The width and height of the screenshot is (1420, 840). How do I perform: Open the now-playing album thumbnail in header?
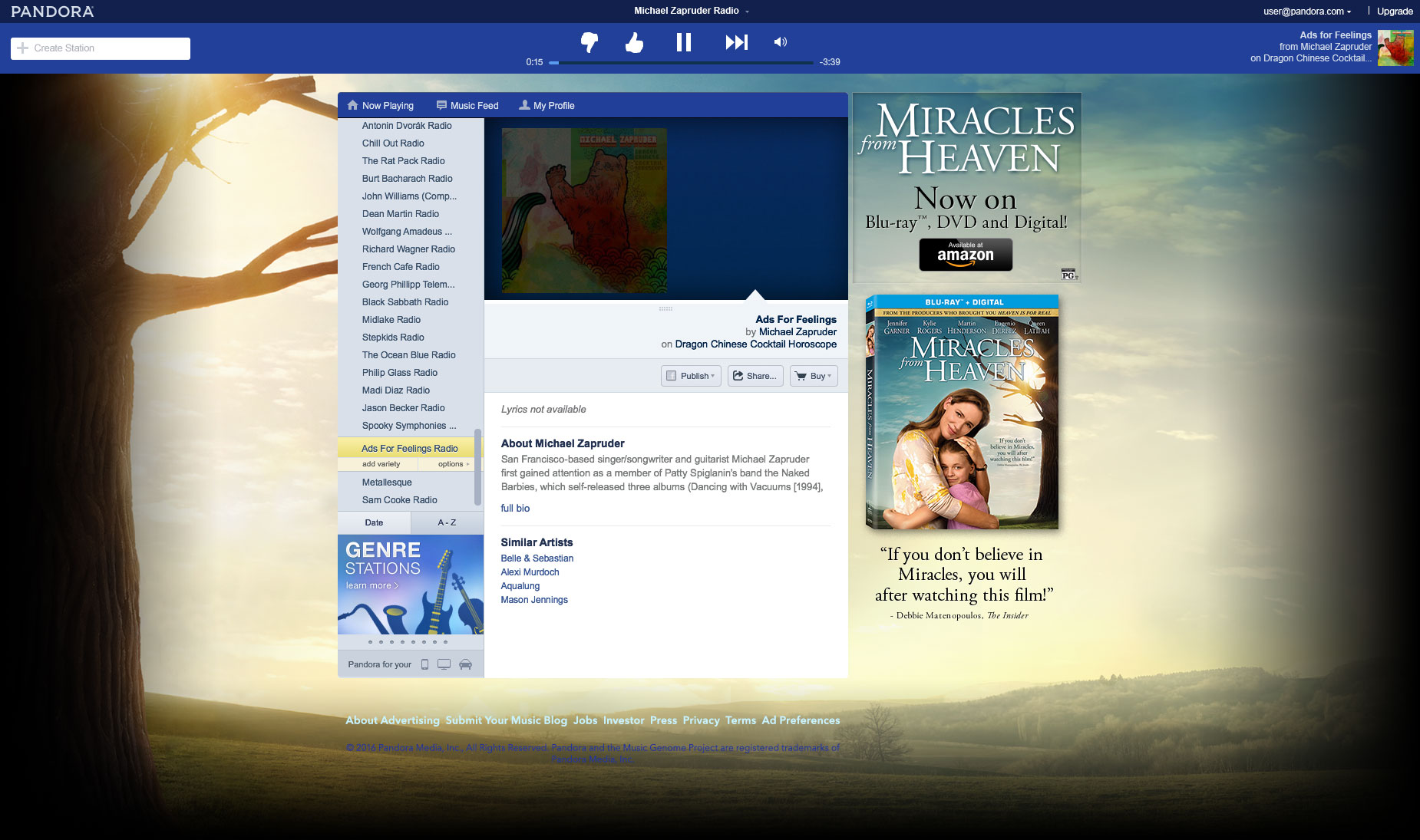1395,48
